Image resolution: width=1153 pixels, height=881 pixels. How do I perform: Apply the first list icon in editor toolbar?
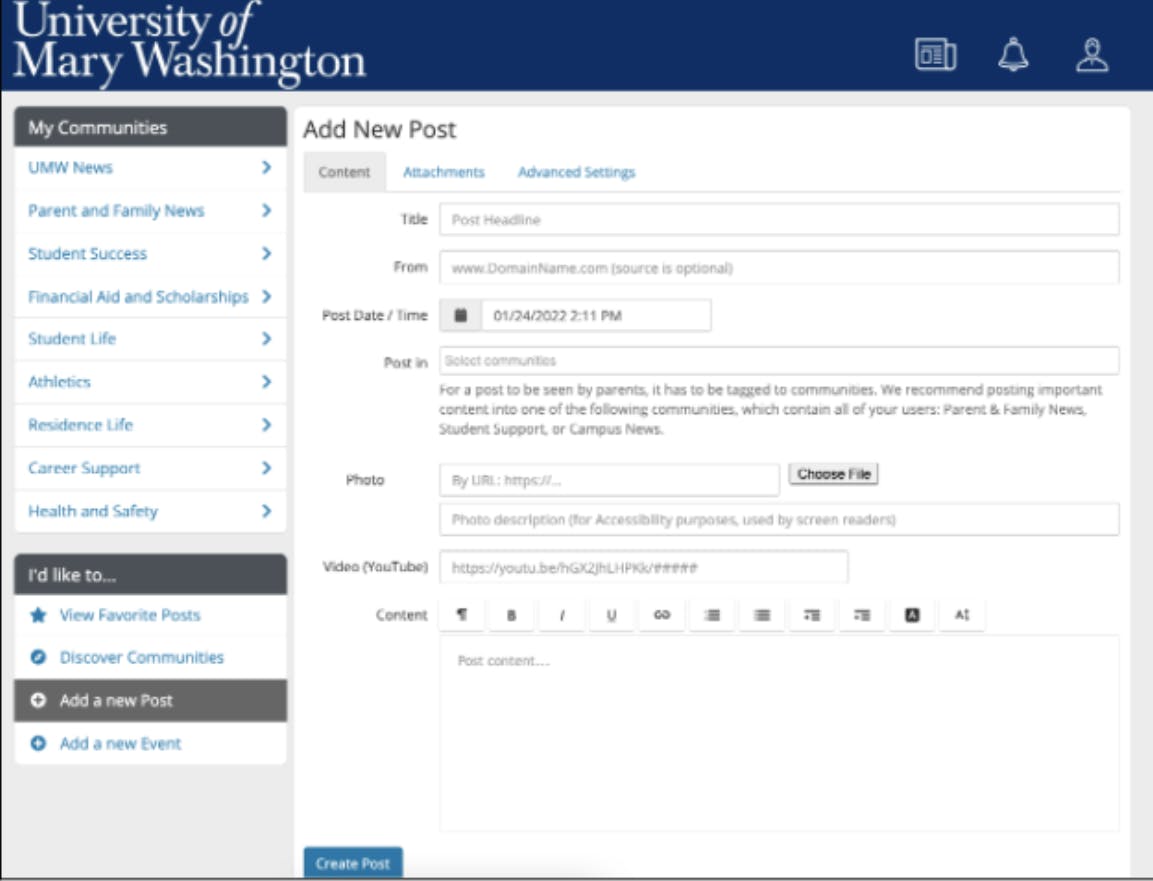tap(712, 615)
